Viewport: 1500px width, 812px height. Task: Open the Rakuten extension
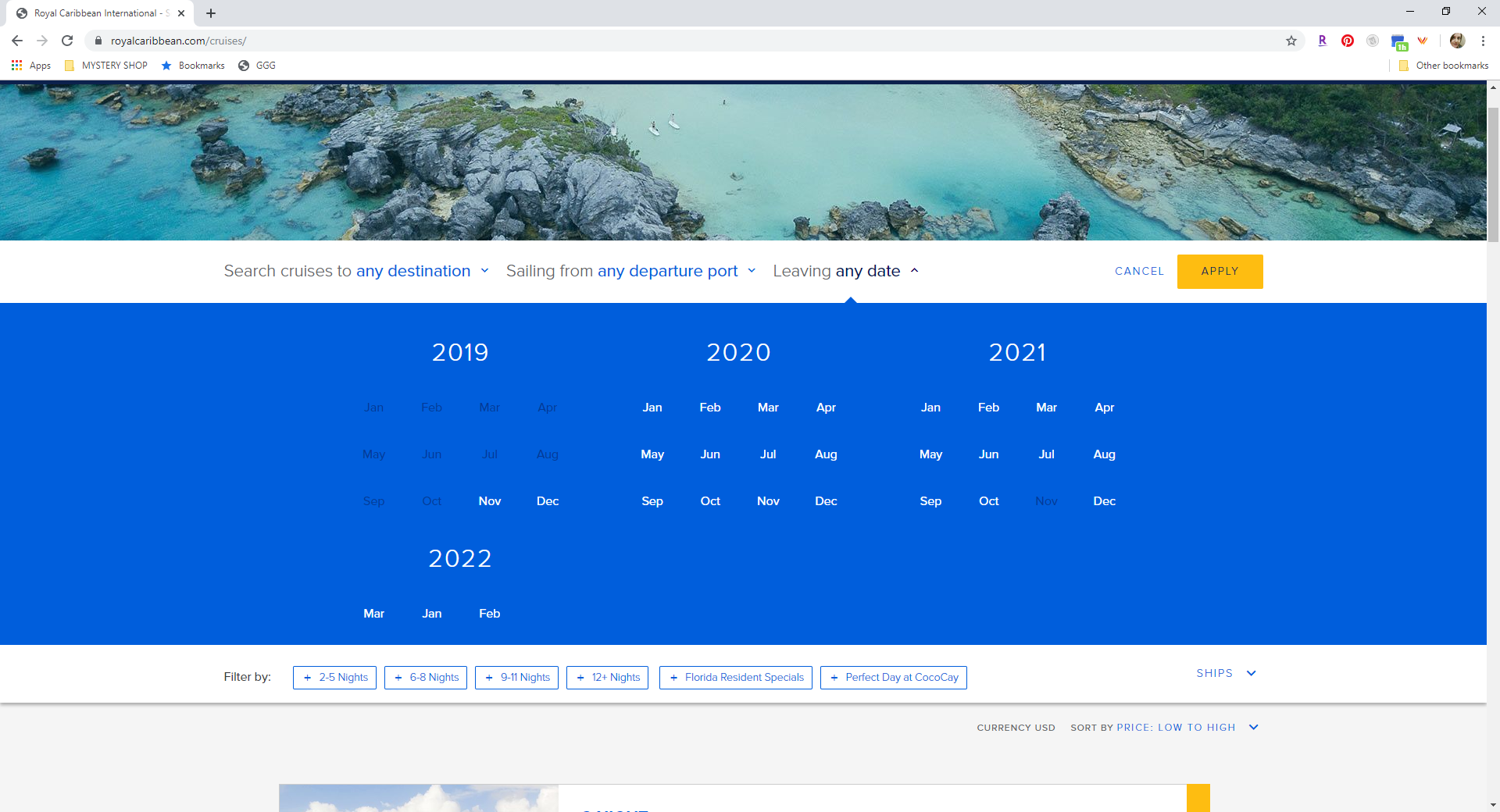(1323, 41)
